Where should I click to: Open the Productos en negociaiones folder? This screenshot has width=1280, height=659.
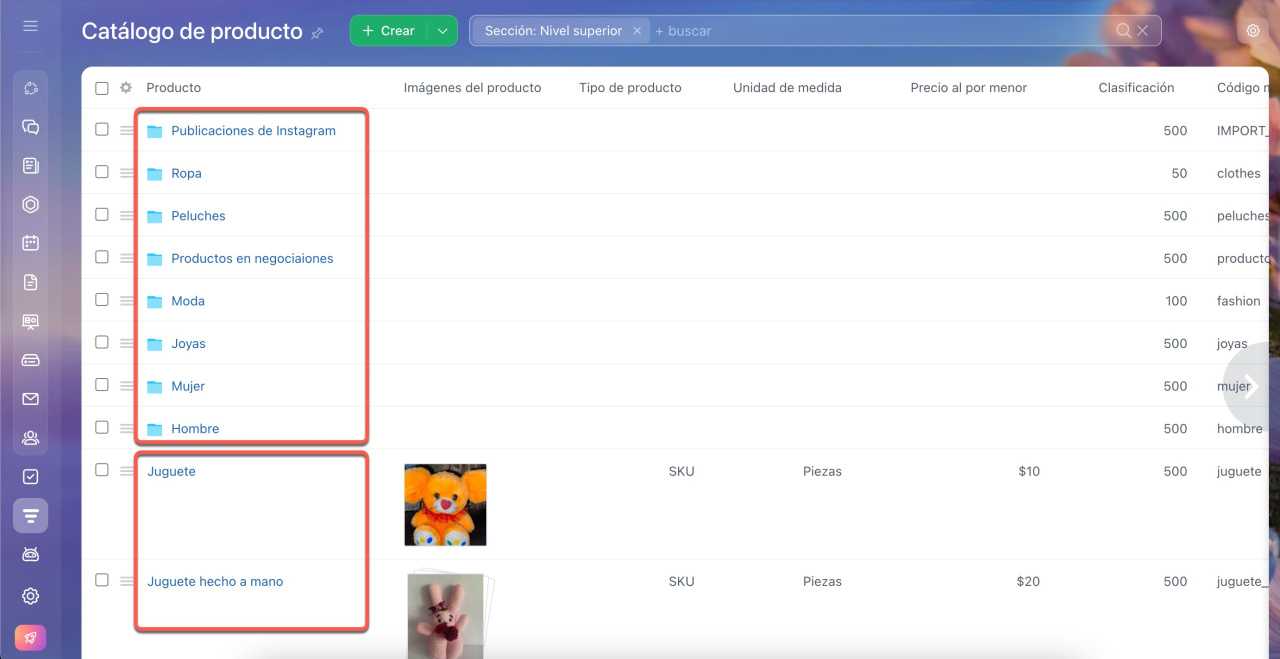pyautogui.click(x=252, y=258)
